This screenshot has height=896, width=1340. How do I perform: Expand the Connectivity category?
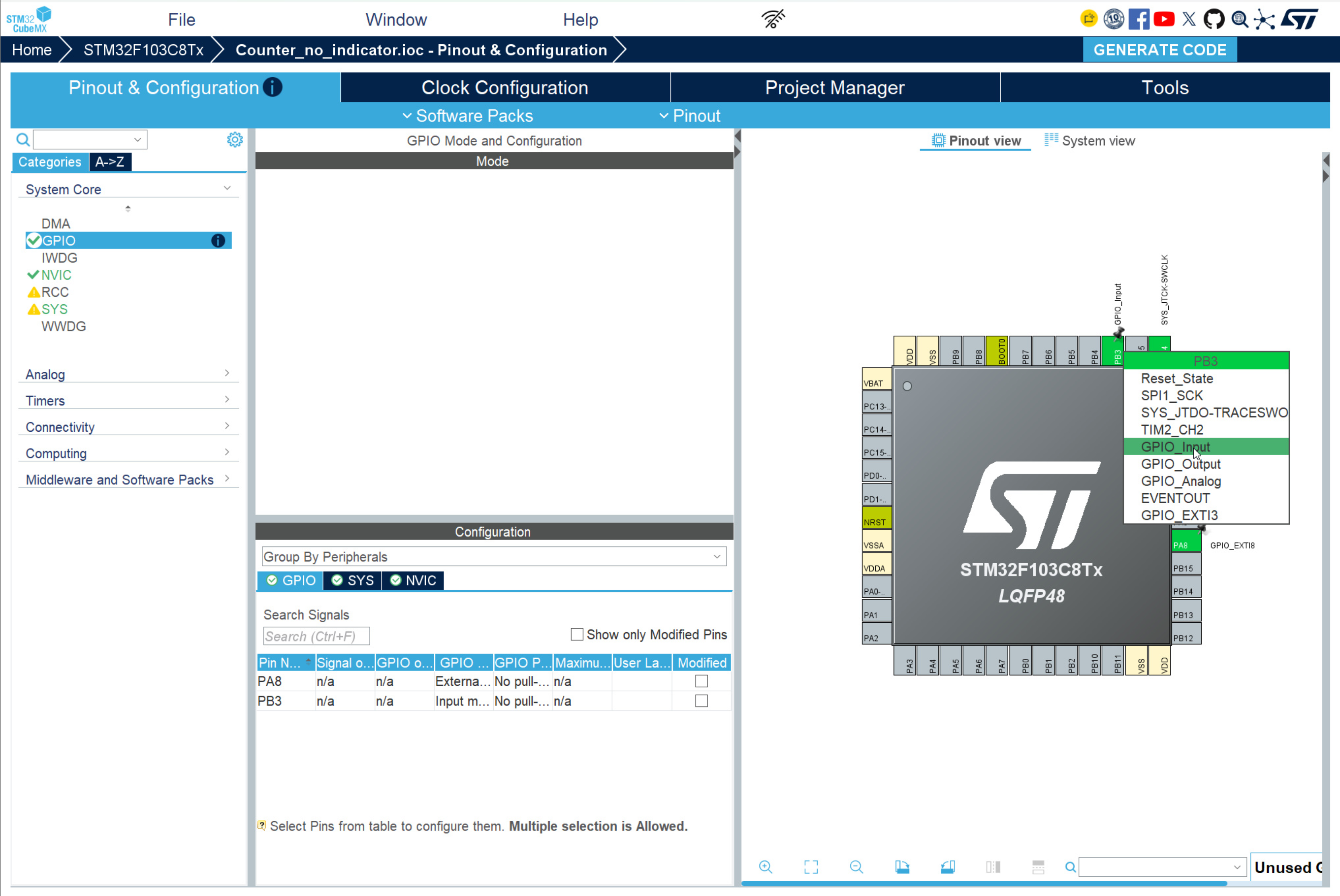(227, 426)
